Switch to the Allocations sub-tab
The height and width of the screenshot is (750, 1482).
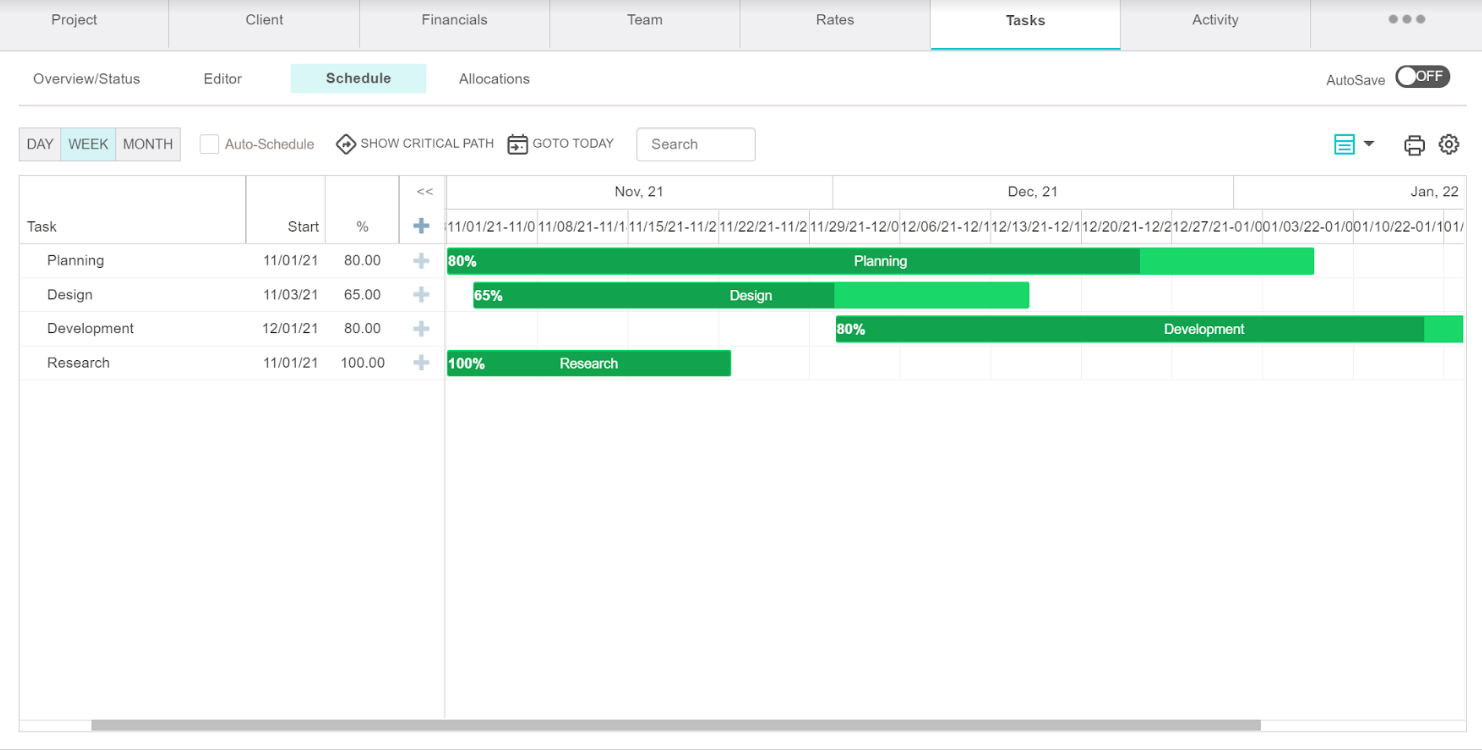point(494,79)
